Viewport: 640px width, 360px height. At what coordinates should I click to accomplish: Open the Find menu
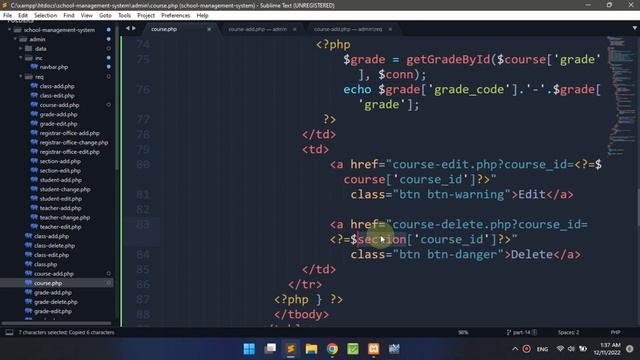tap(69, 16)
